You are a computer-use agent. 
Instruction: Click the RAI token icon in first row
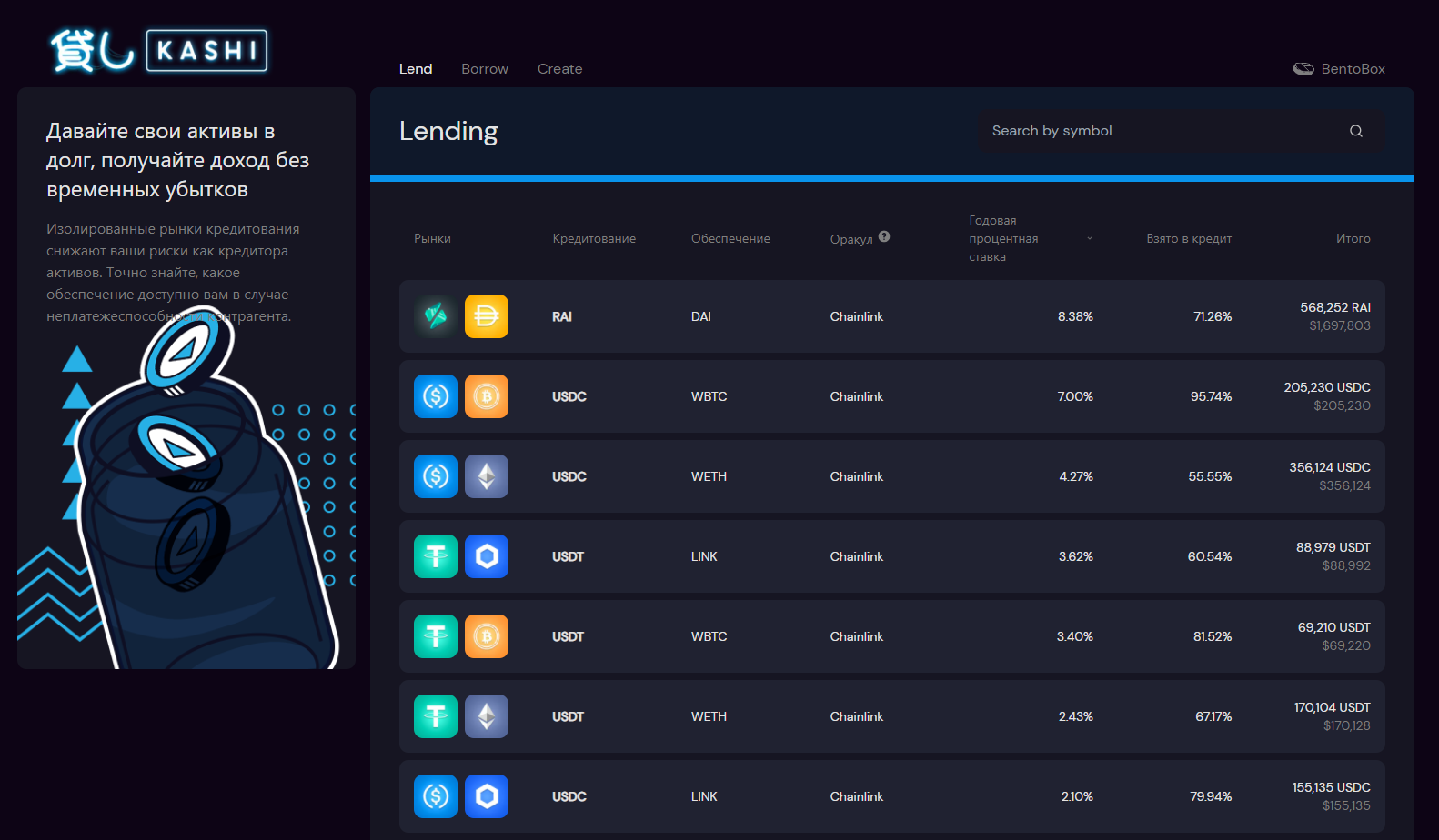coord(436,316)
